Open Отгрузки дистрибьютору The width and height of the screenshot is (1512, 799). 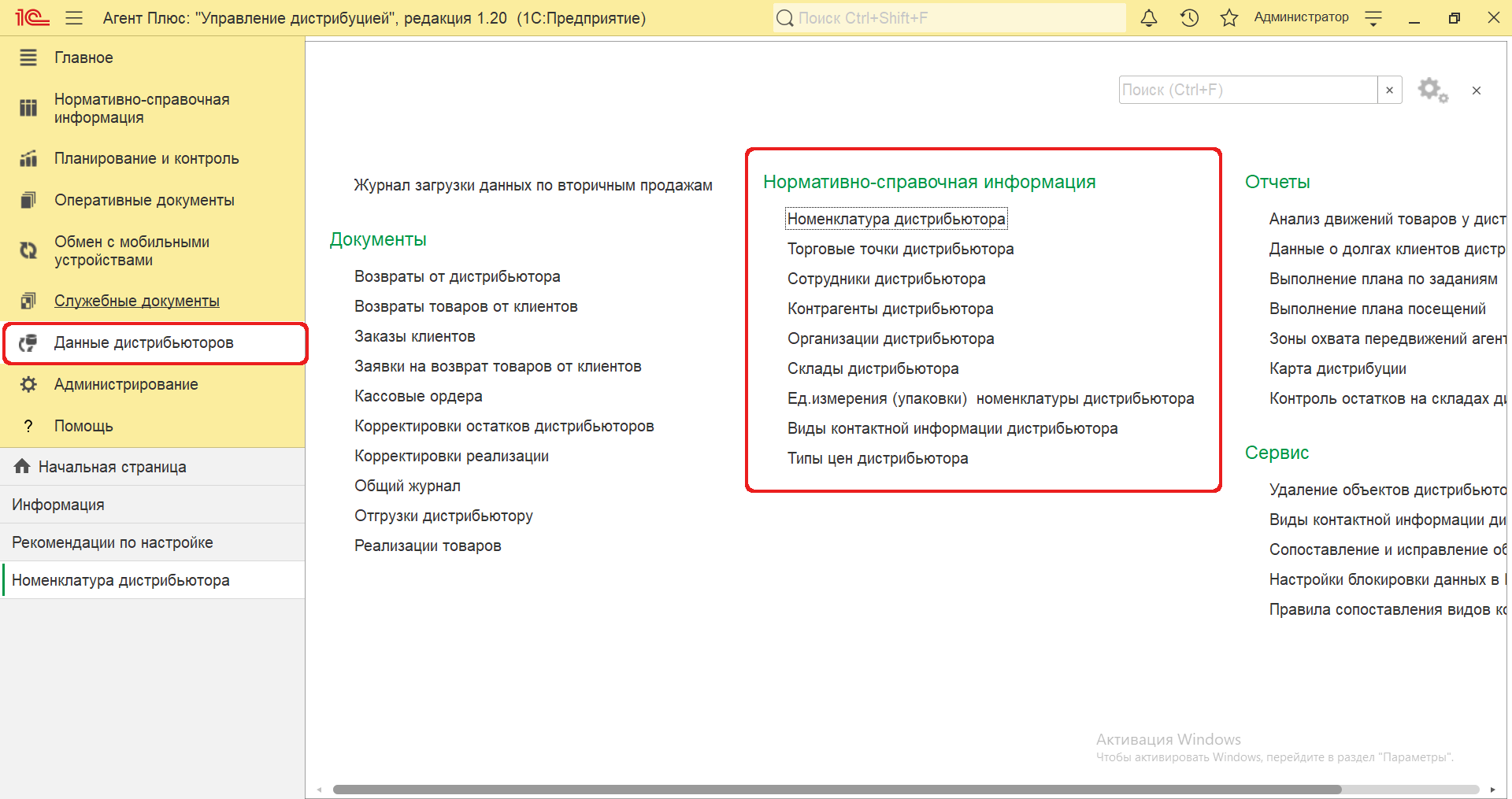tap(443, 516)
